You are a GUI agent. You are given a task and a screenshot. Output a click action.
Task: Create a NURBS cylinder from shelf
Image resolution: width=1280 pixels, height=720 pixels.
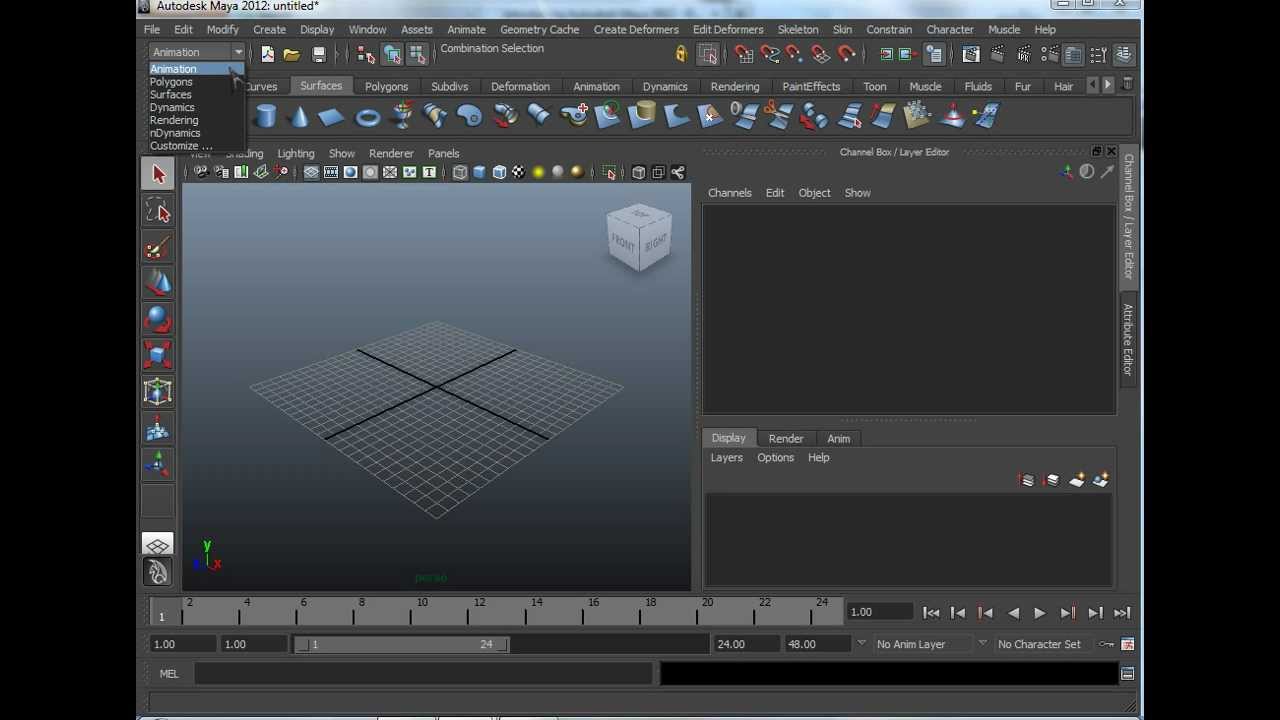(265, 117)
